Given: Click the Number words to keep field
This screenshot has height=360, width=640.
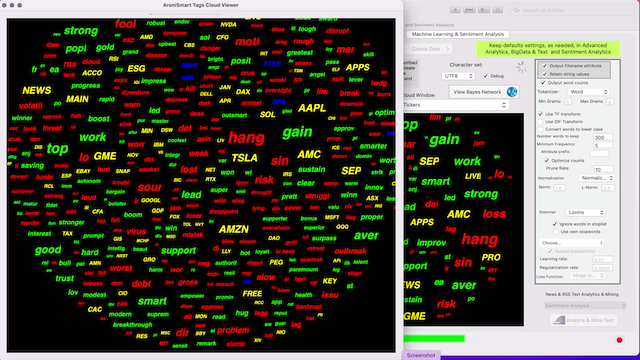Looking at the screenshot, I should pyautogui.click(x=603, y=137).
